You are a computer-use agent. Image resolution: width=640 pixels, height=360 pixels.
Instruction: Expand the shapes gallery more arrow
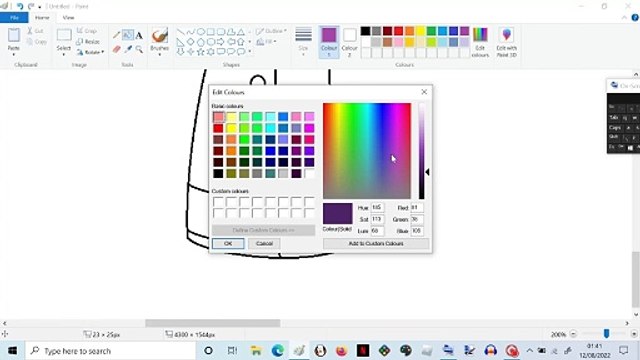(249, 51)
